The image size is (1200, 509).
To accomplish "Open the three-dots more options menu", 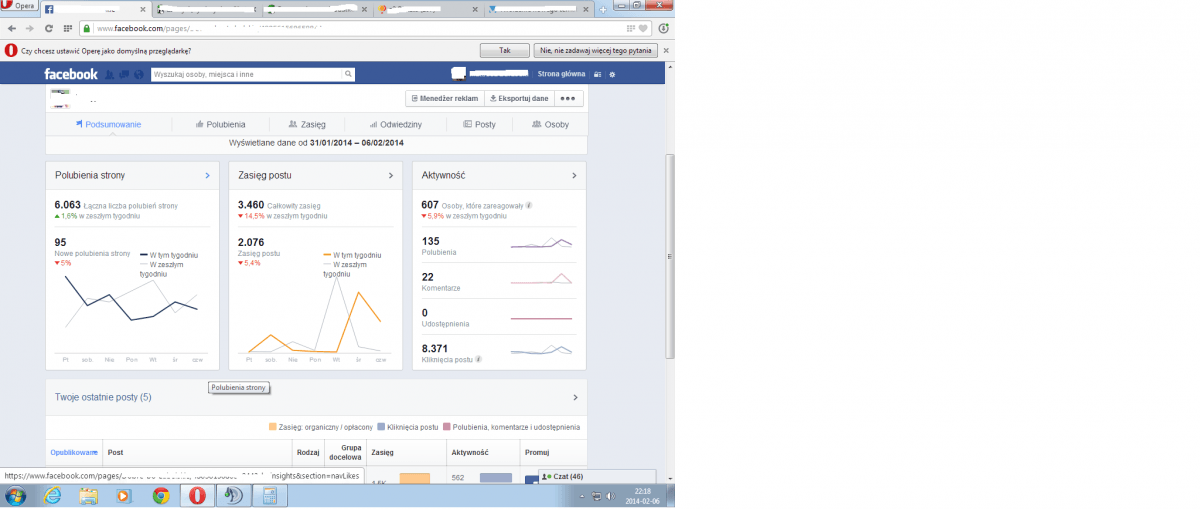I will pyautogui.click(x=568, y=99).
